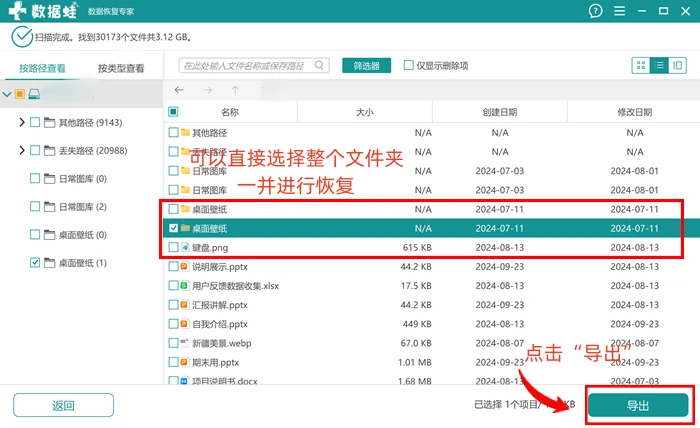The width and height of the screenshot is (700, 428).
Task: Click the 说明展示.pptx file icon
Action: pos(184,266)
